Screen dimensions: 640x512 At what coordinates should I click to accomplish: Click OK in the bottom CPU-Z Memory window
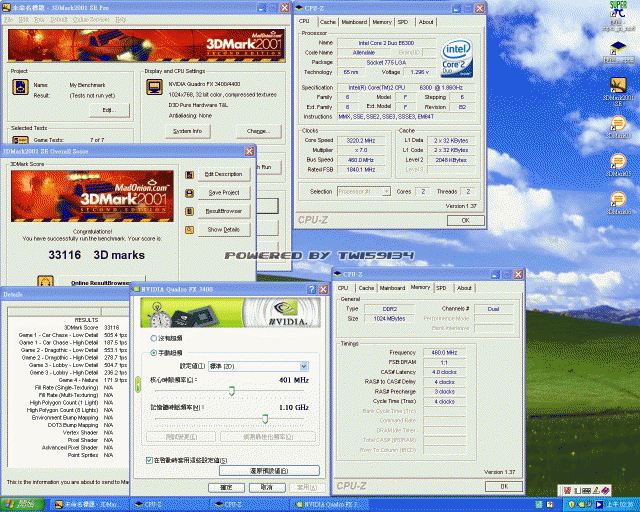point(504,486)
